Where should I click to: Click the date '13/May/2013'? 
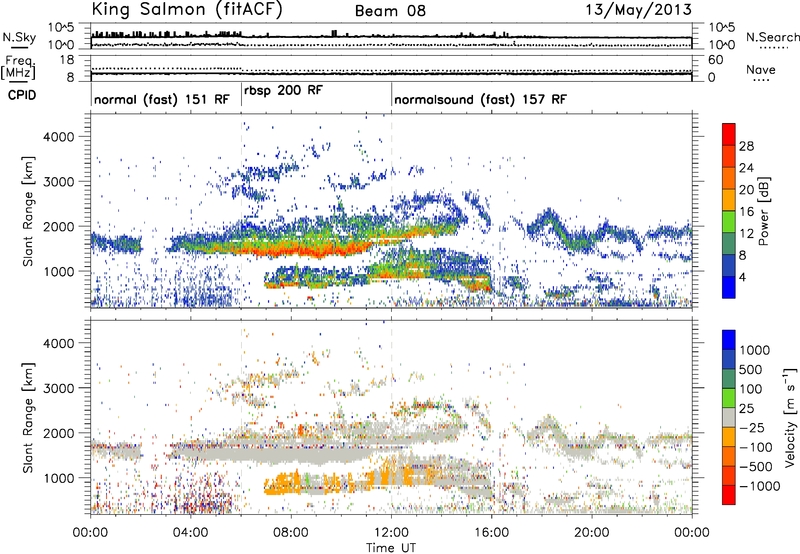pyautogui.click(x=638, y=10)
